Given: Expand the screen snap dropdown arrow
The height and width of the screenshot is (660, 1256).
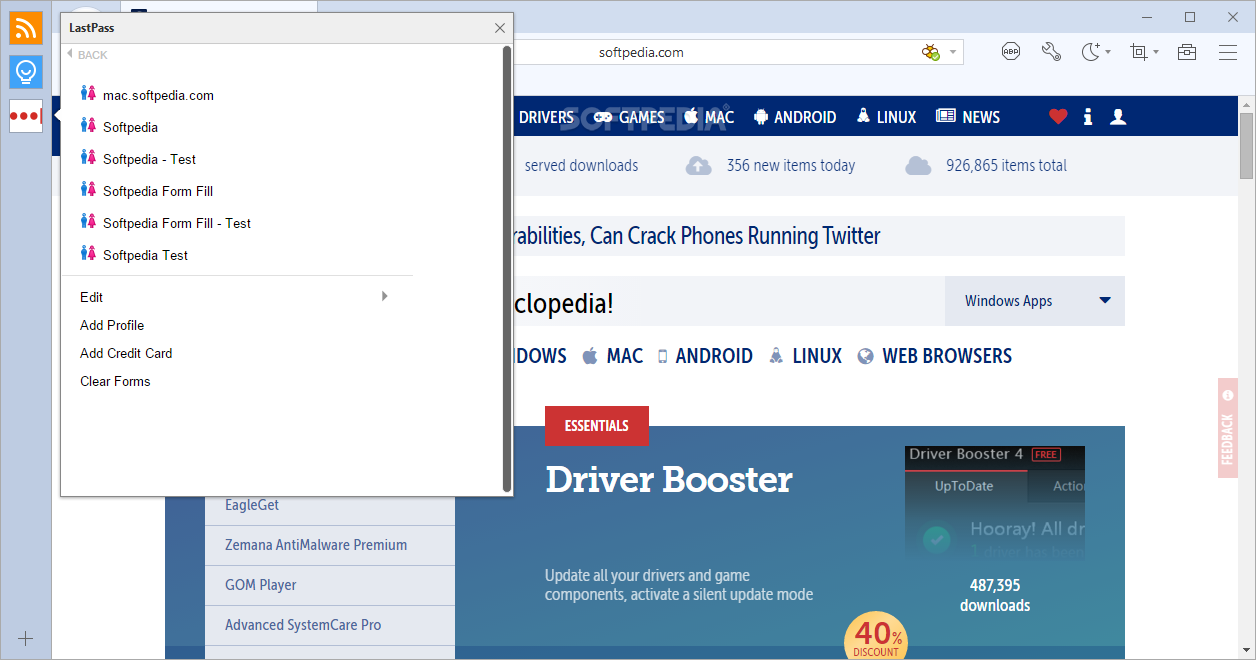Looking at the screenshot, I should [x=1156, y=52].
